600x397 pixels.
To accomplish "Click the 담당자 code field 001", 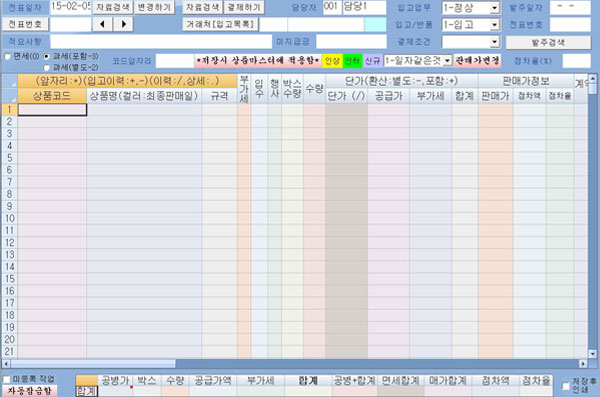I will 332,7.
